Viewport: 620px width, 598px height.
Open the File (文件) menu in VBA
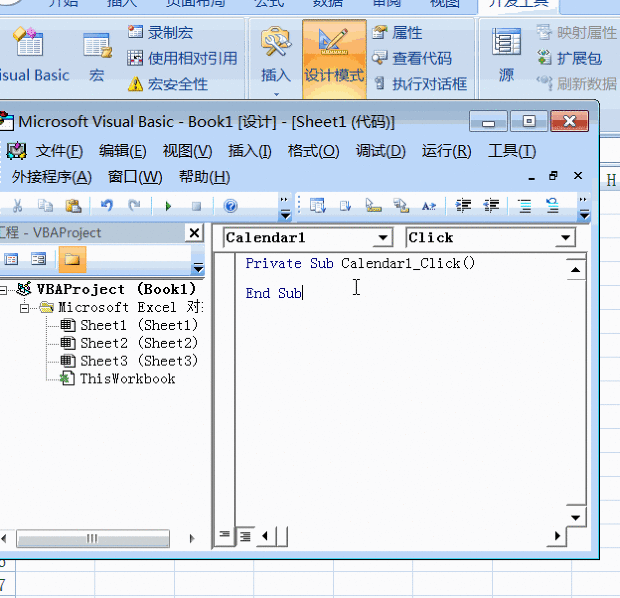[59, 151]
